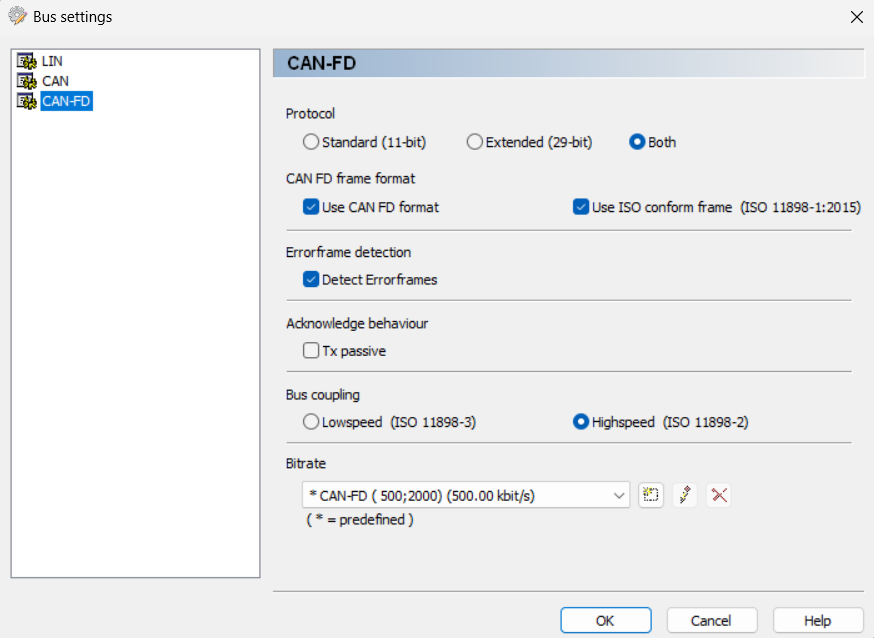Image resolution: width=874 pixels, height=638 pixels.
Task: Disable Detect Errorframes checkbox
Action: (x=311, y=280)
